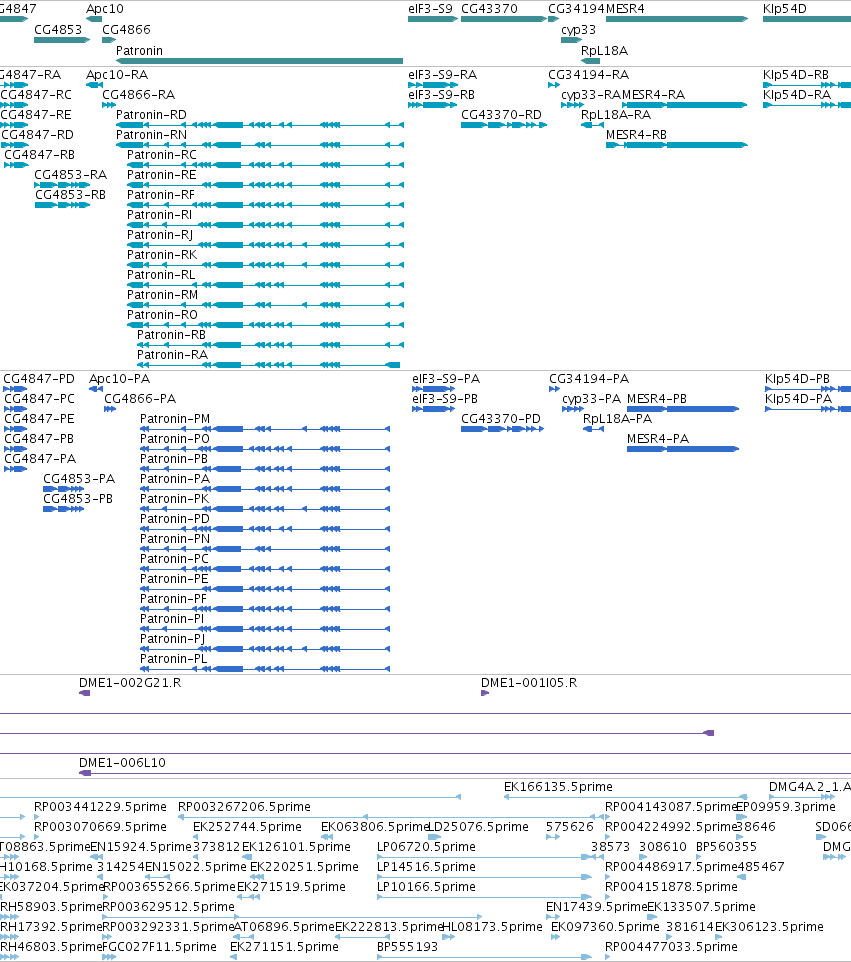Click EST LD25076.5prime
Viewport: 851px width, 962px height.
tap(478, 828)
